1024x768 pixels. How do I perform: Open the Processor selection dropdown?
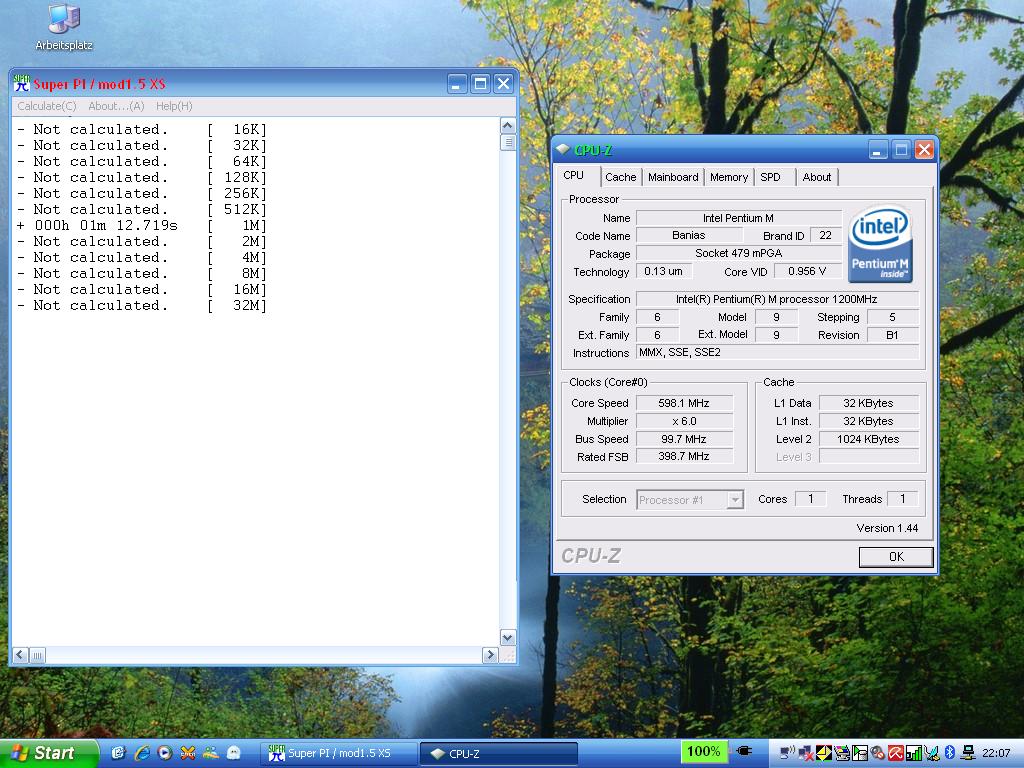735,500
